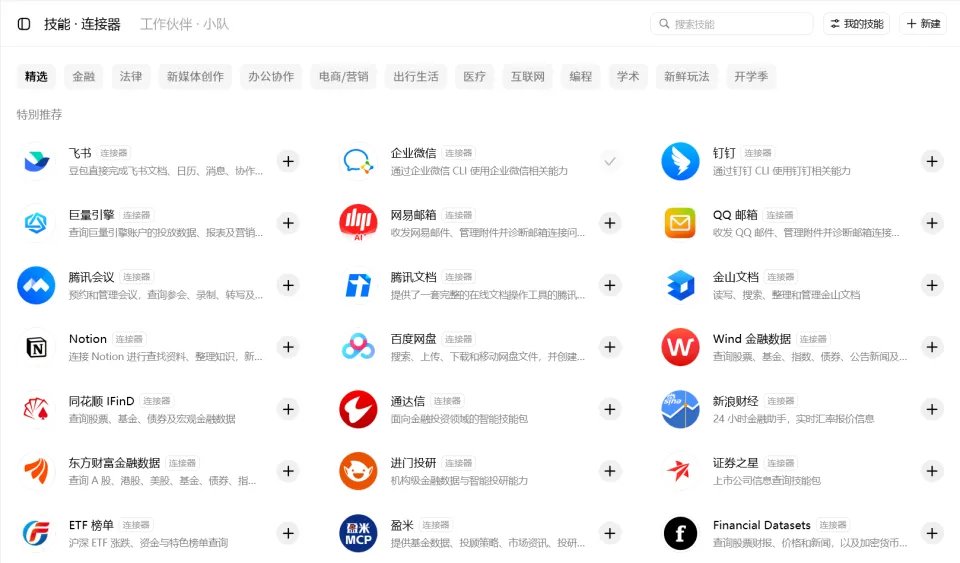Add the 百度网盘 connector with plus button
This screenshot has height=563, width=960.
tap(610, 347)
